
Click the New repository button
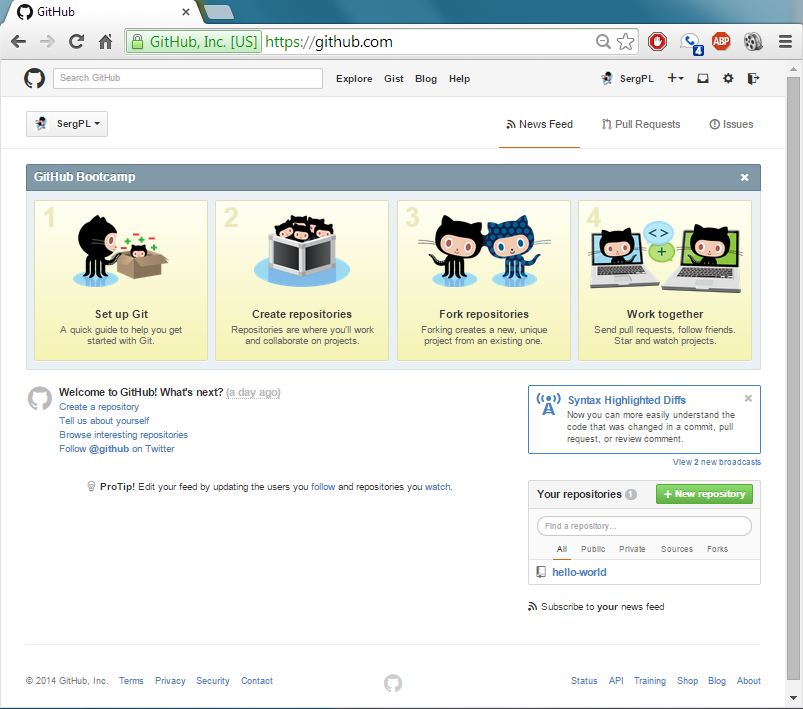point(704,494)
